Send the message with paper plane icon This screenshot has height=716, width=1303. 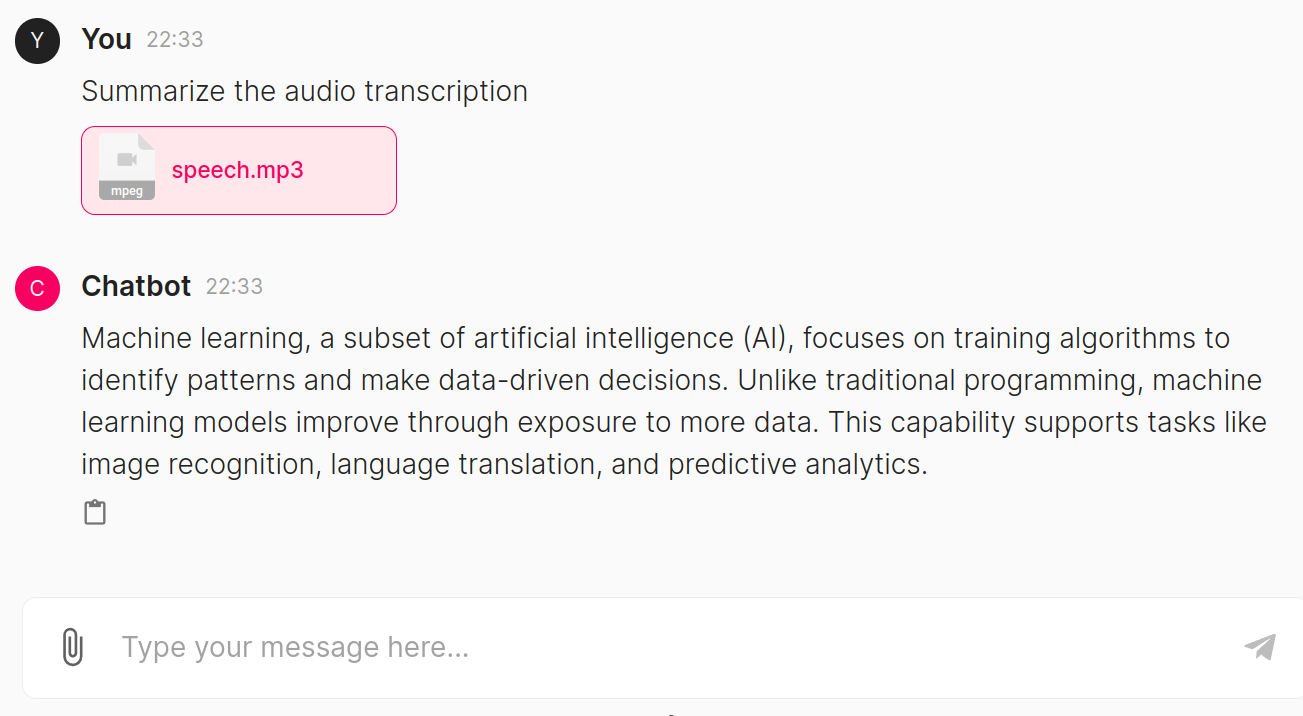coord(1260,647)
